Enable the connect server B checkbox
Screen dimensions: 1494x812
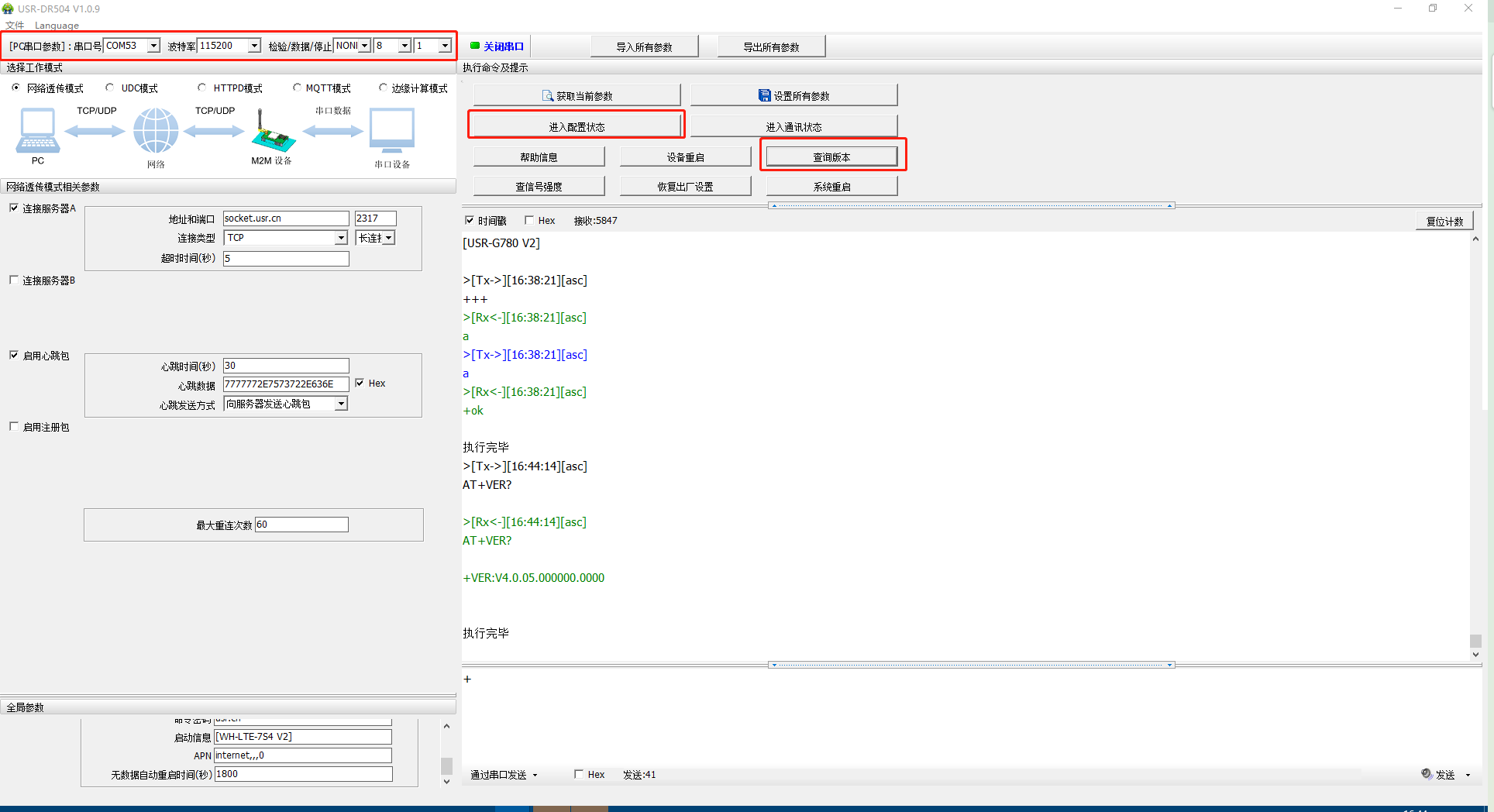[14, 280]
